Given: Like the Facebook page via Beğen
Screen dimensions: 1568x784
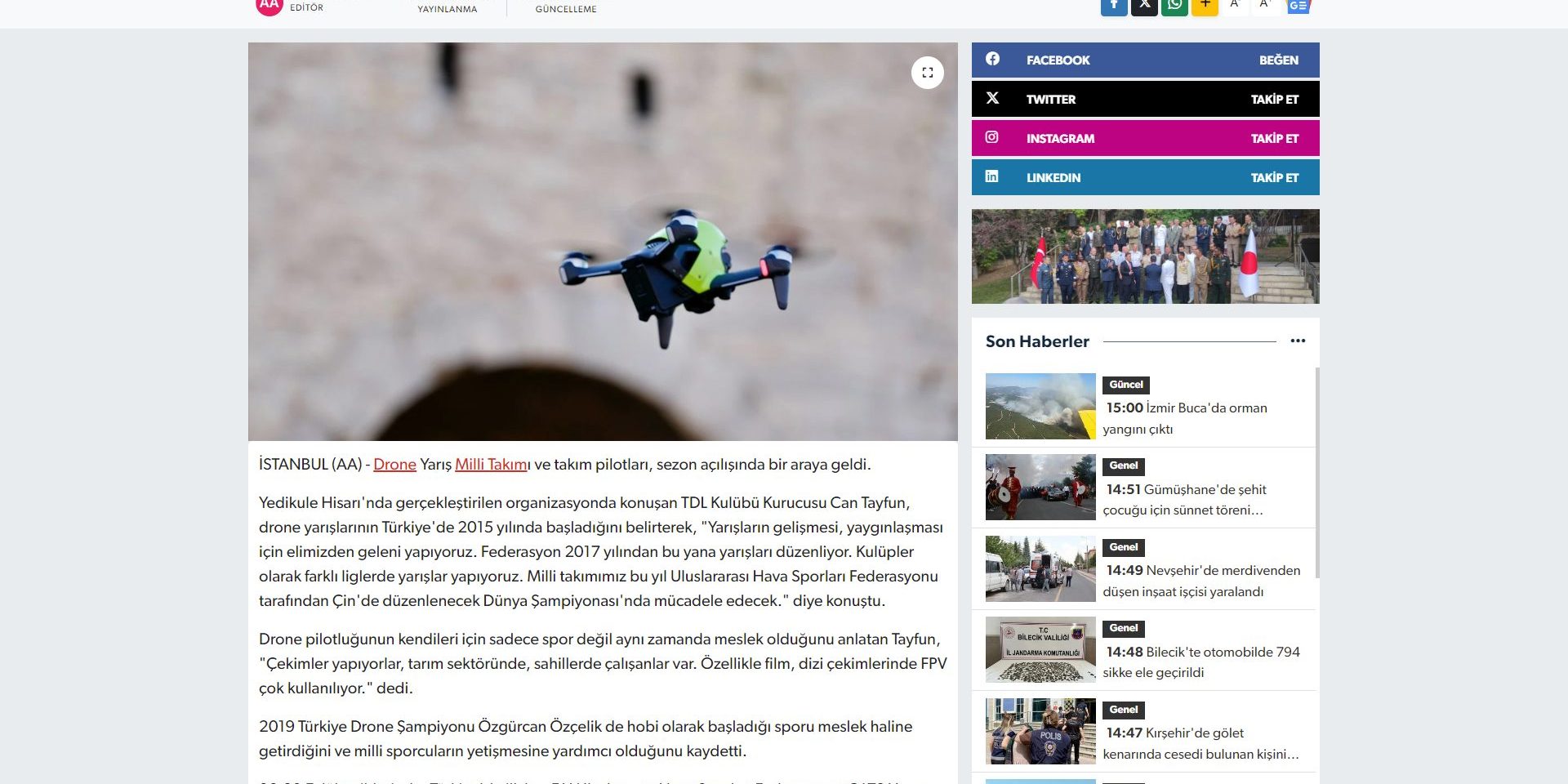Looking at the screenshot, I should click(1278, 60).
